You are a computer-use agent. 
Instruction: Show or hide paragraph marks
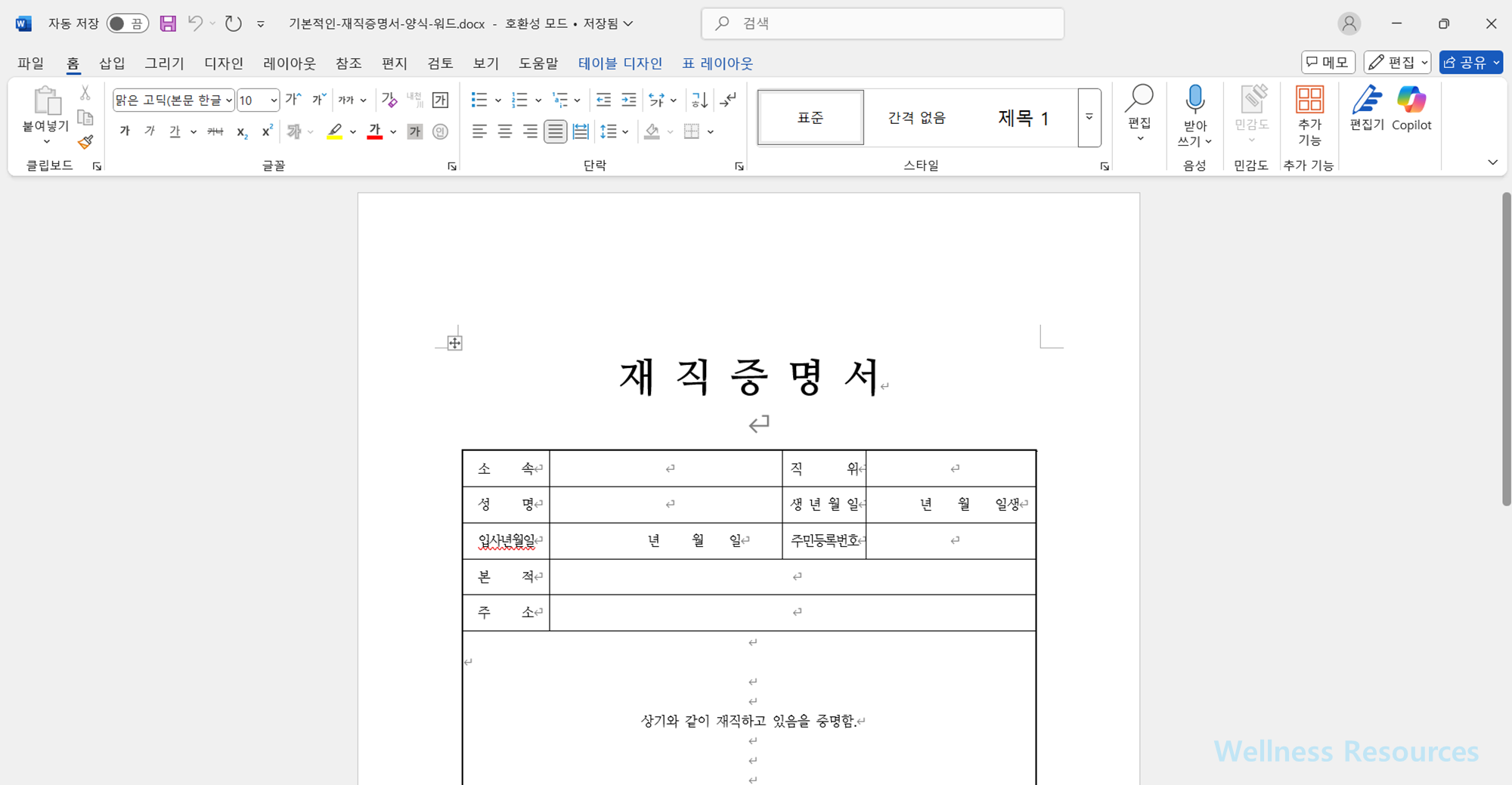pos(728,100)
